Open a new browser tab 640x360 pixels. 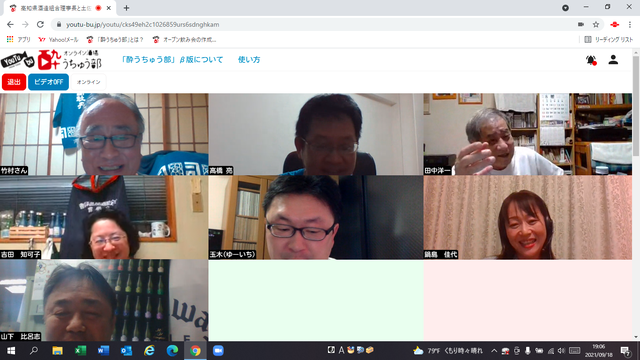click(x=126, y=8)
